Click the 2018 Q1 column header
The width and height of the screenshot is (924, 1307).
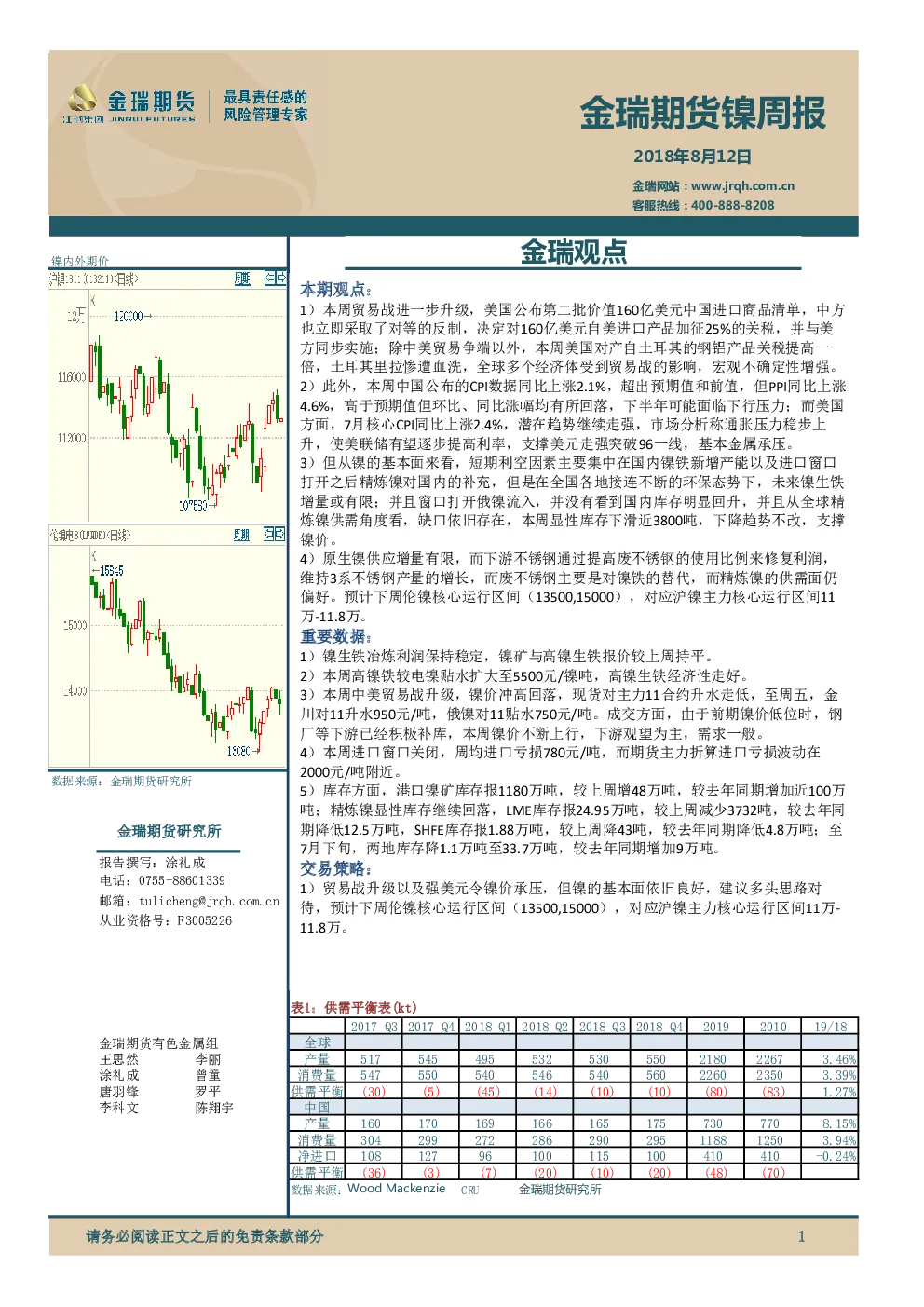488,1027
